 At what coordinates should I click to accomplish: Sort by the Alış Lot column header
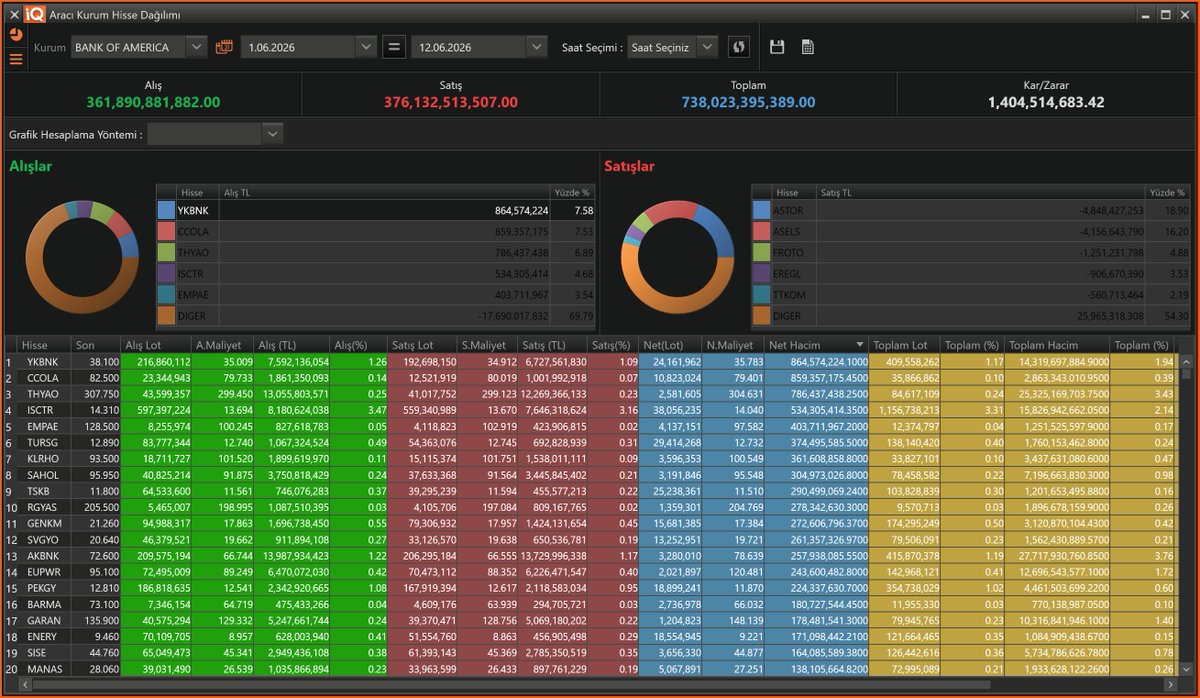pos(157,344)
